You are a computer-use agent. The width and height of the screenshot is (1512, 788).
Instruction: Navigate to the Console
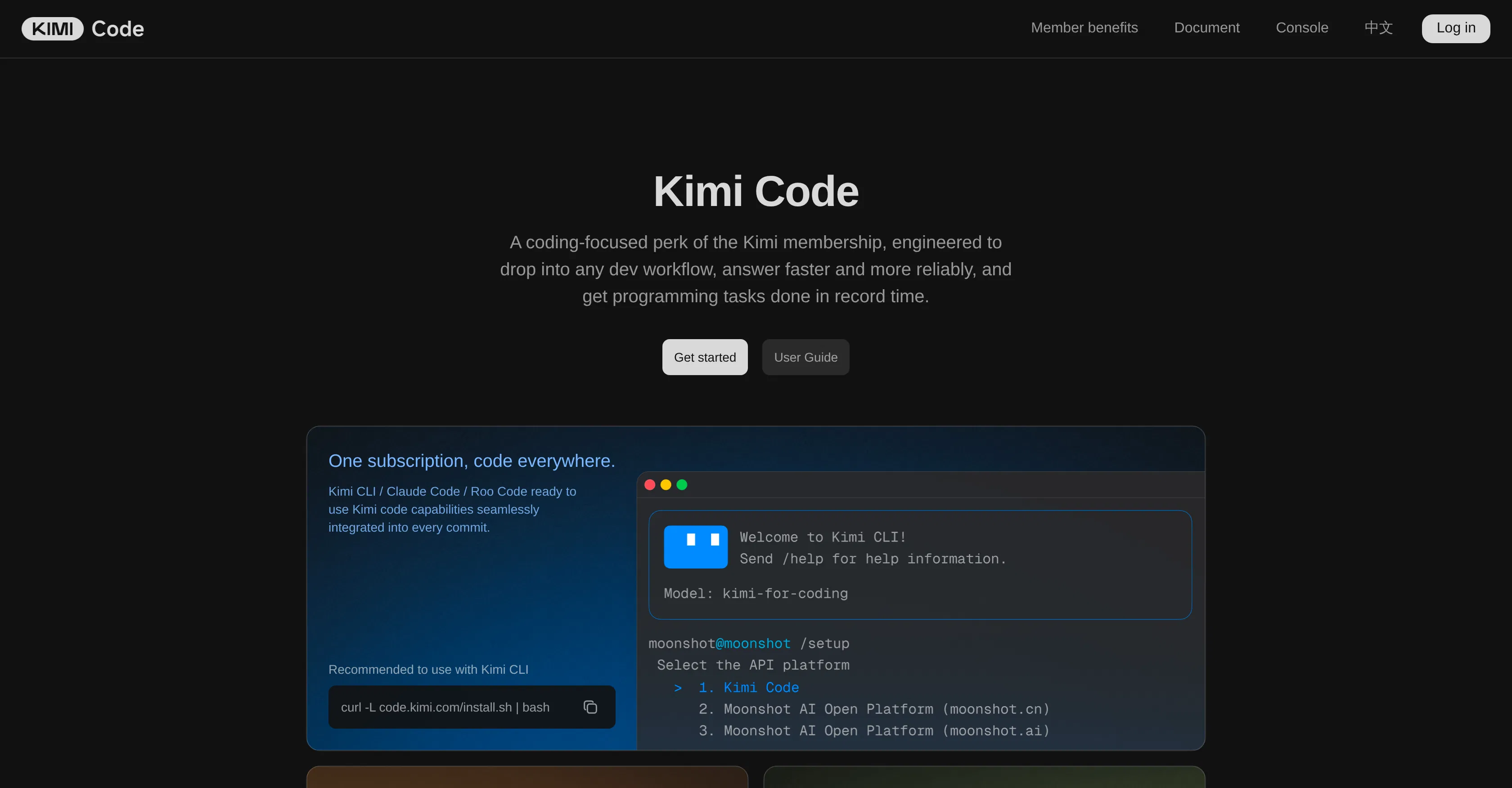pyautogui.click(x=1302, y=27)
